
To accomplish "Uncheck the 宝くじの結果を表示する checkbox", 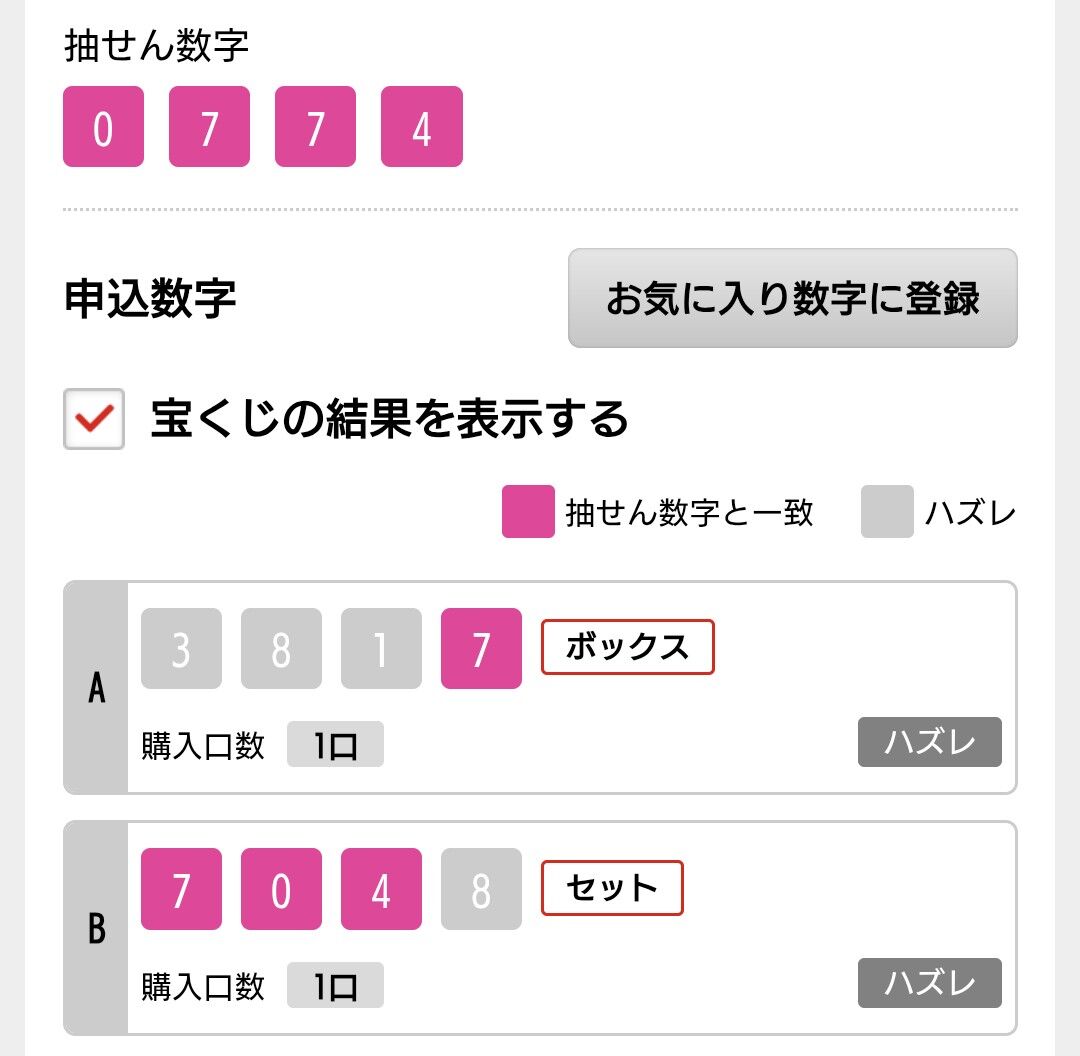I will 94,419.
